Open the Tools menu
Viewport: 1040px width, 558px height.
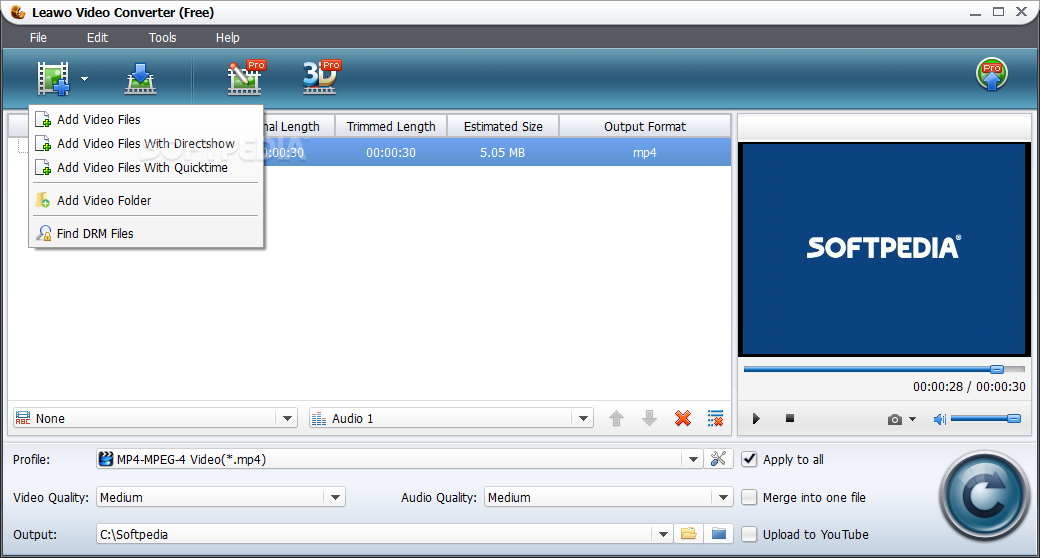162,38
